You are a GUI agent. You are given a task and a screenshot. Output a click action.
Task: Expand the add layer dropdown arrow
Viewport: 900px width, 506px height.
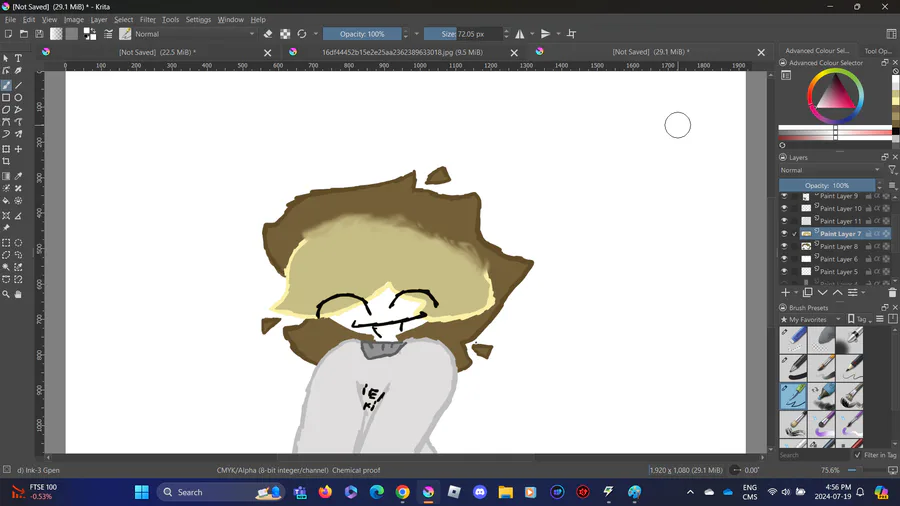[x=796, y=293]
